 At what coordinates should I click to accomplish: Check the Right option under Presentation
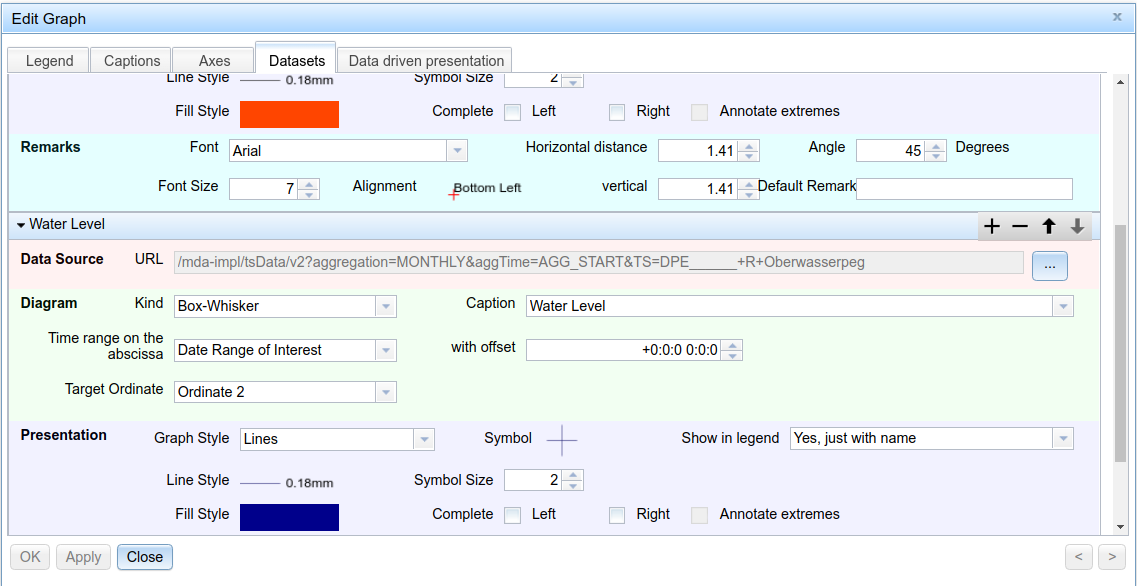point(617,514)
